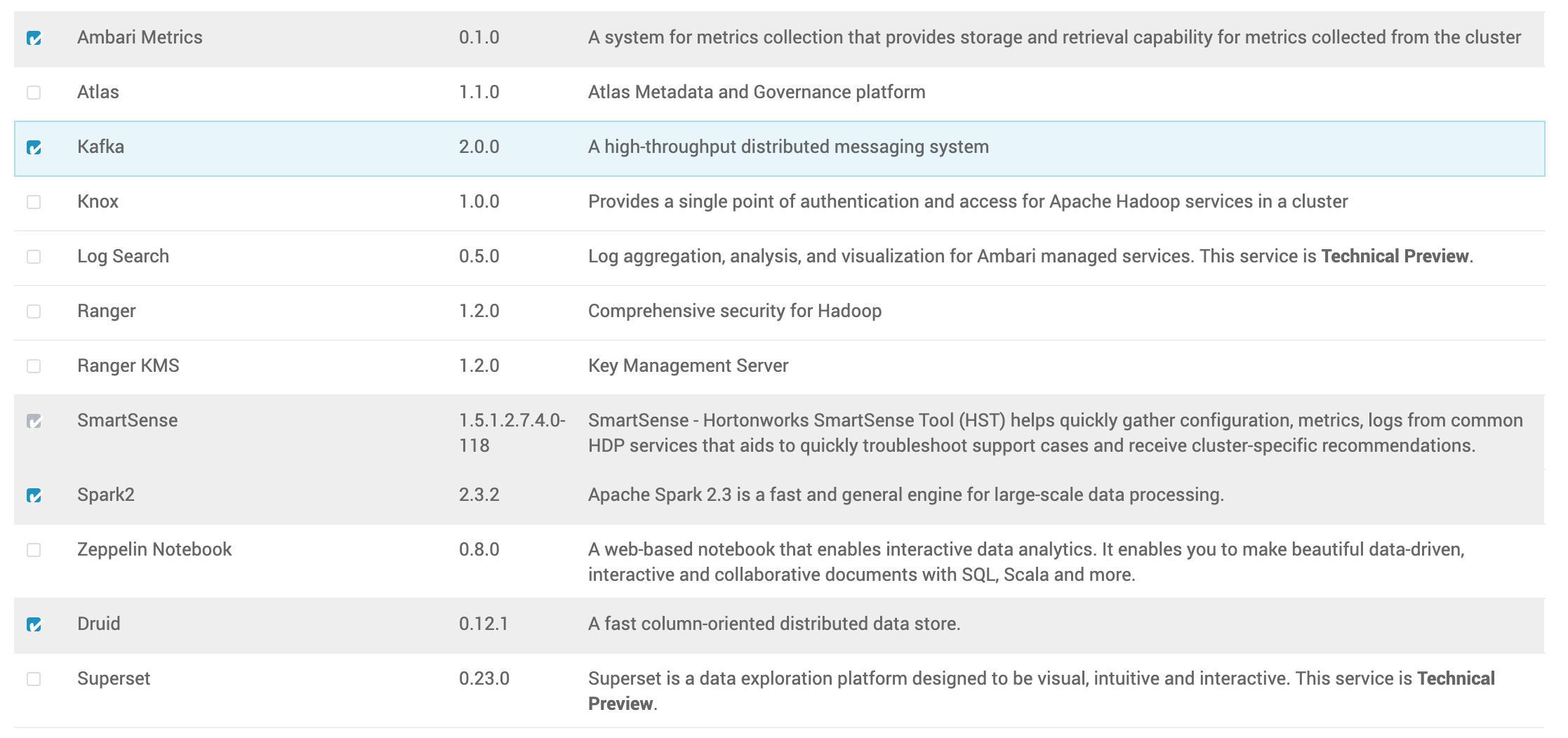Deselect the Kafka service checkbox
The image size is (1568, 738).
[x=34, y=147]
